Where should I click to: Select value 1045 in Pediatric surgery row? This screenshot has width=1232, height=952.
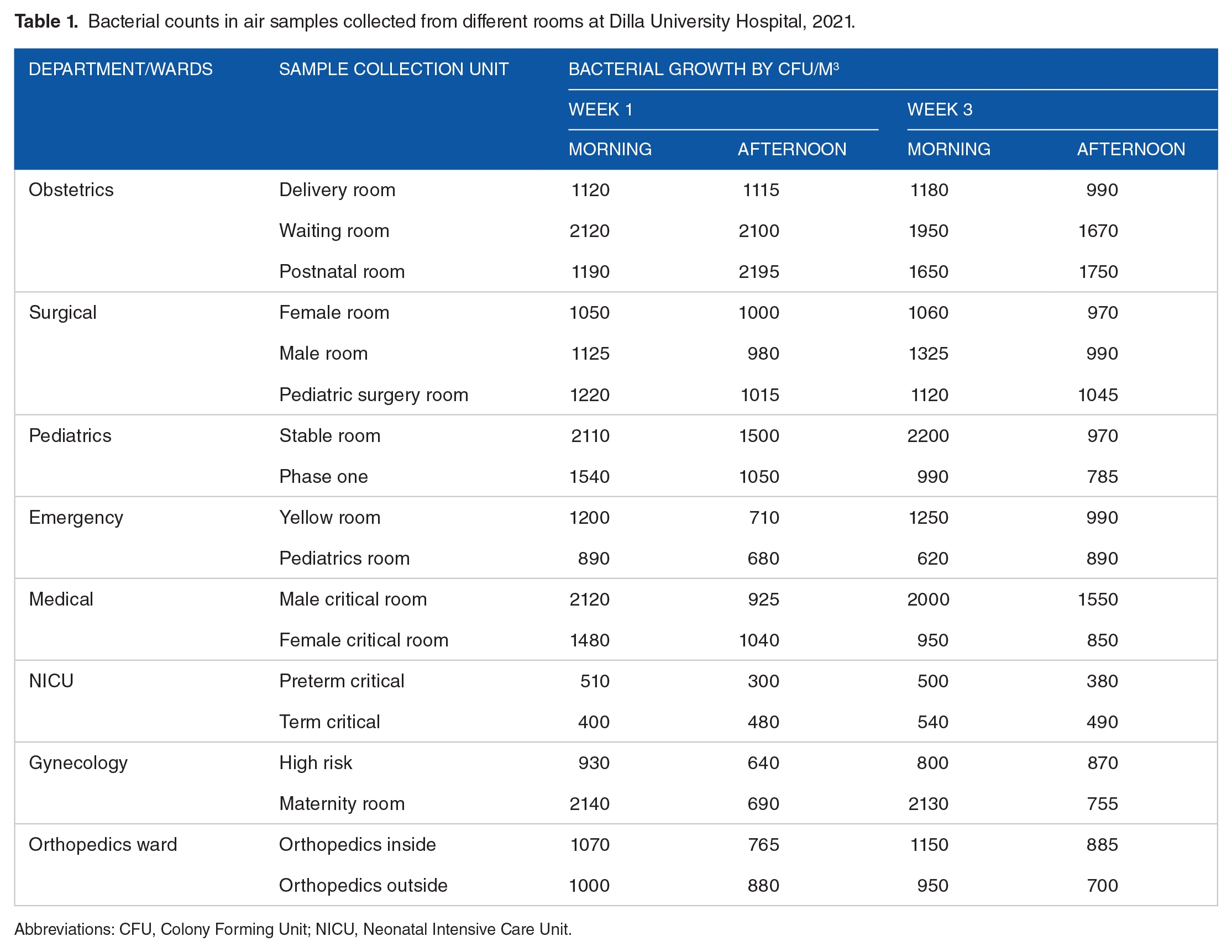click(x=1098, y=395)
